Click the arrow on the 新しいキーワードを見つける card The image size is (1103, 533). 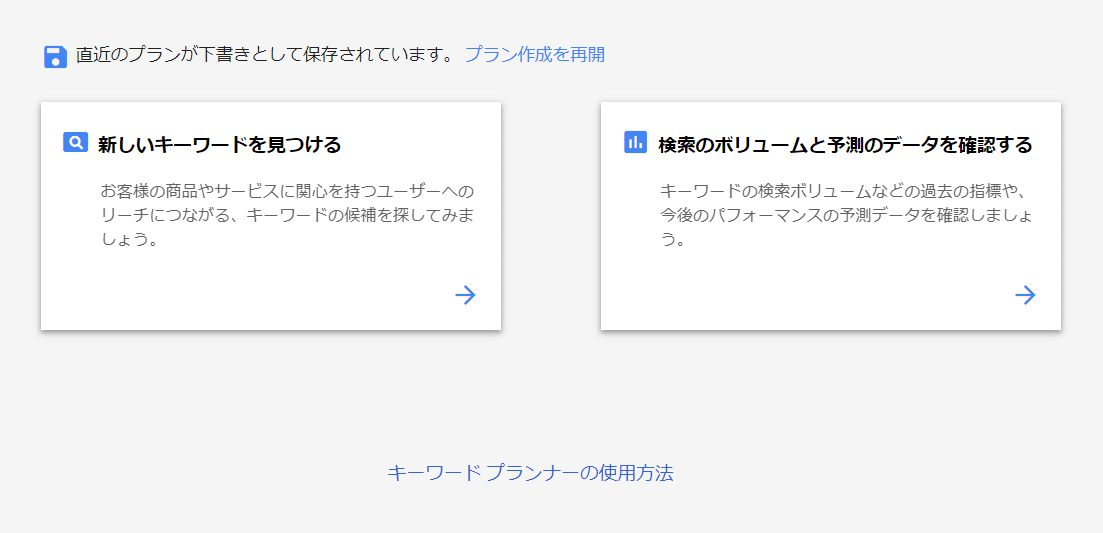[465, 295]
